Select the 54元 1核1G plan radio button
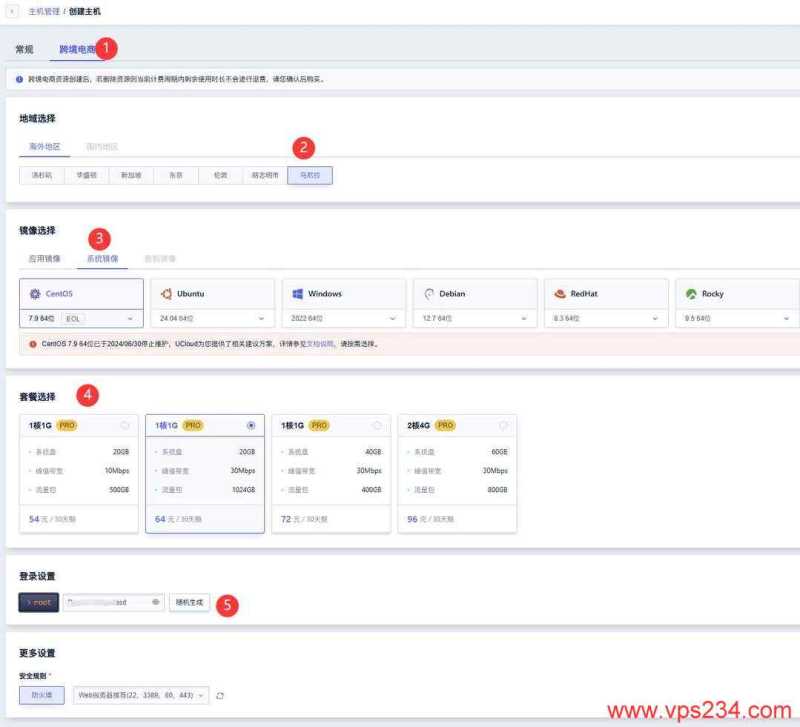Image resolution: width=800 pixels, height=727 pixels. pyautogui.click(x=124, y=425)
